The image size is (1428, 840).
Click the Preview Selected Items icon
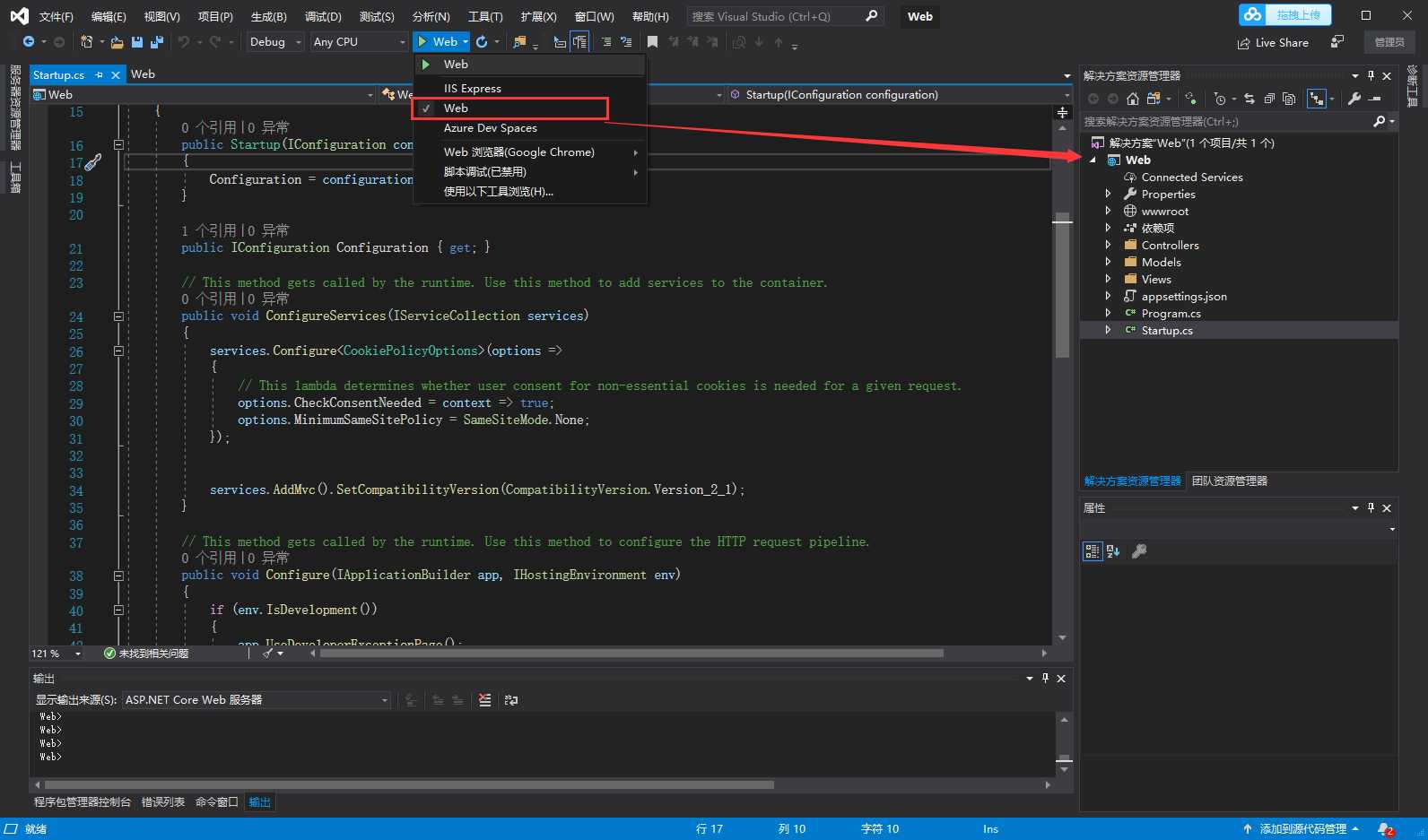[x=1375, y=99]
